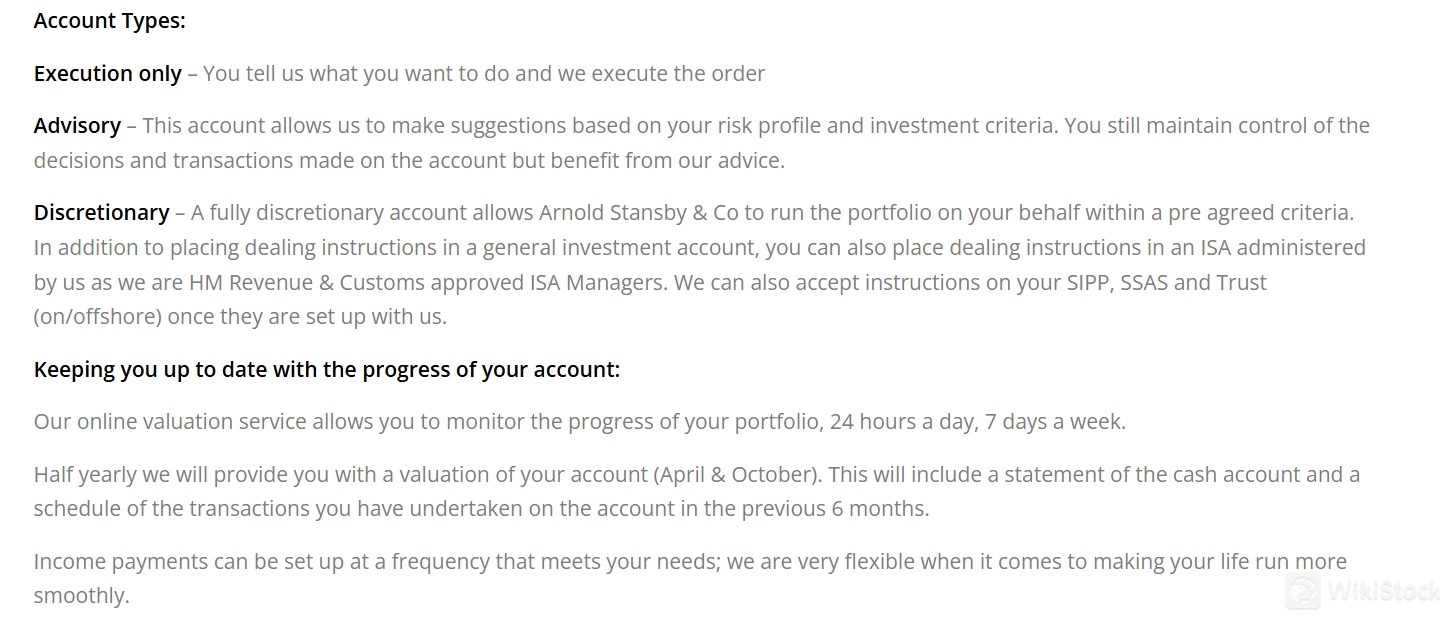This screenshot has height=626, width=1450.
Task: Click the bold Discretionary label
Action: [102, 213]
